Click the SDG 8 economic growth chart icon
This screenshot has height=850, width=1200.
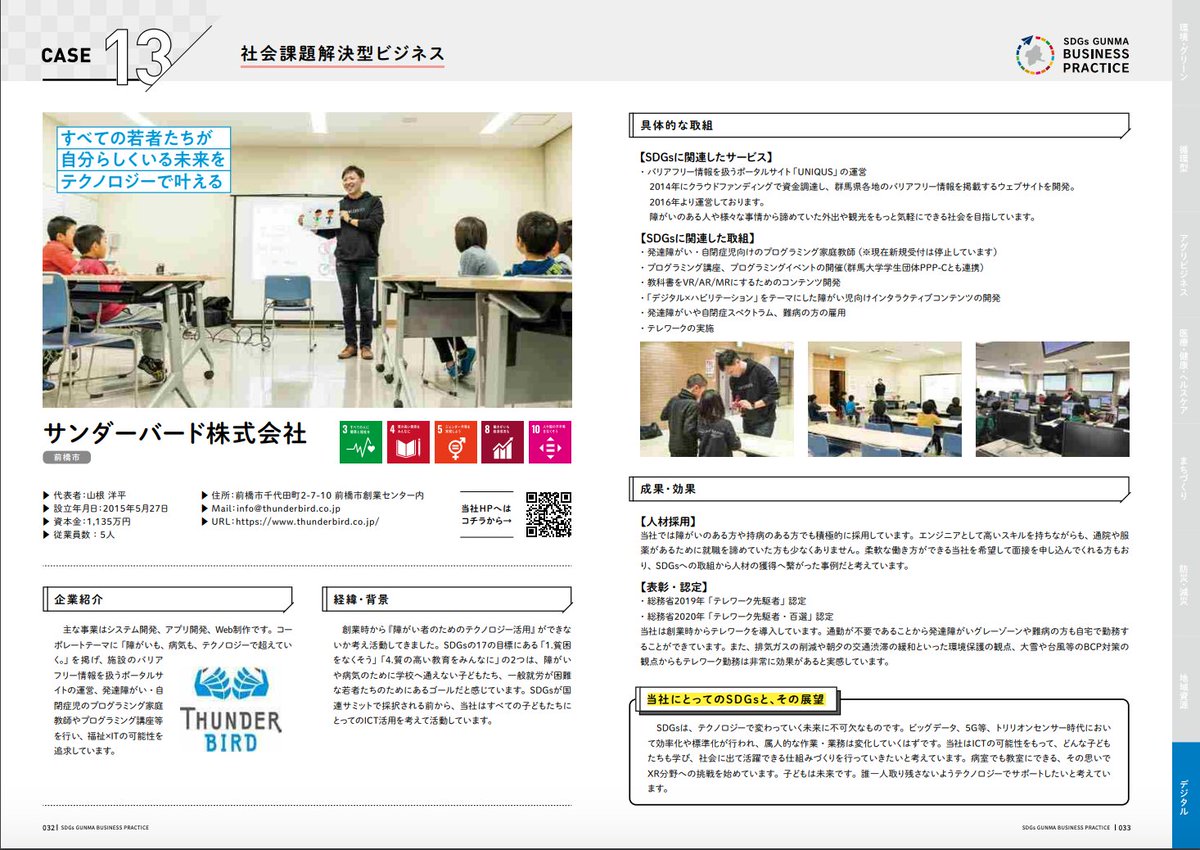coord(503,442)
